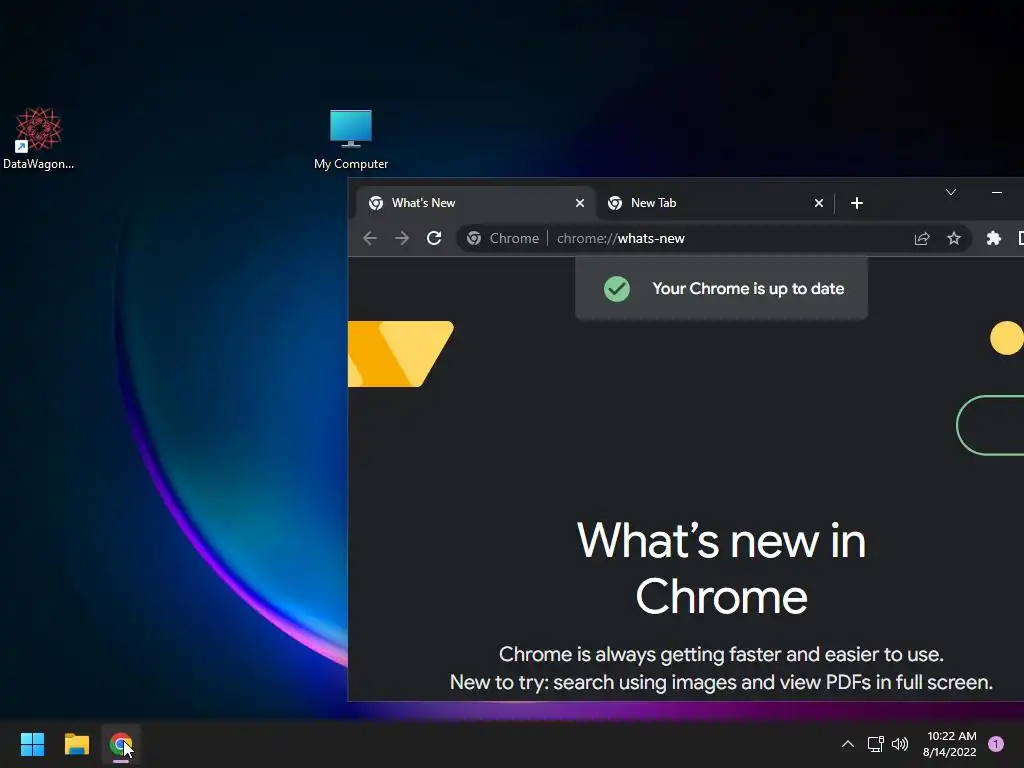Click the green checkmark icon
Image resolution: width=1024 pixels, height=768 pixels.
[616, 289]
